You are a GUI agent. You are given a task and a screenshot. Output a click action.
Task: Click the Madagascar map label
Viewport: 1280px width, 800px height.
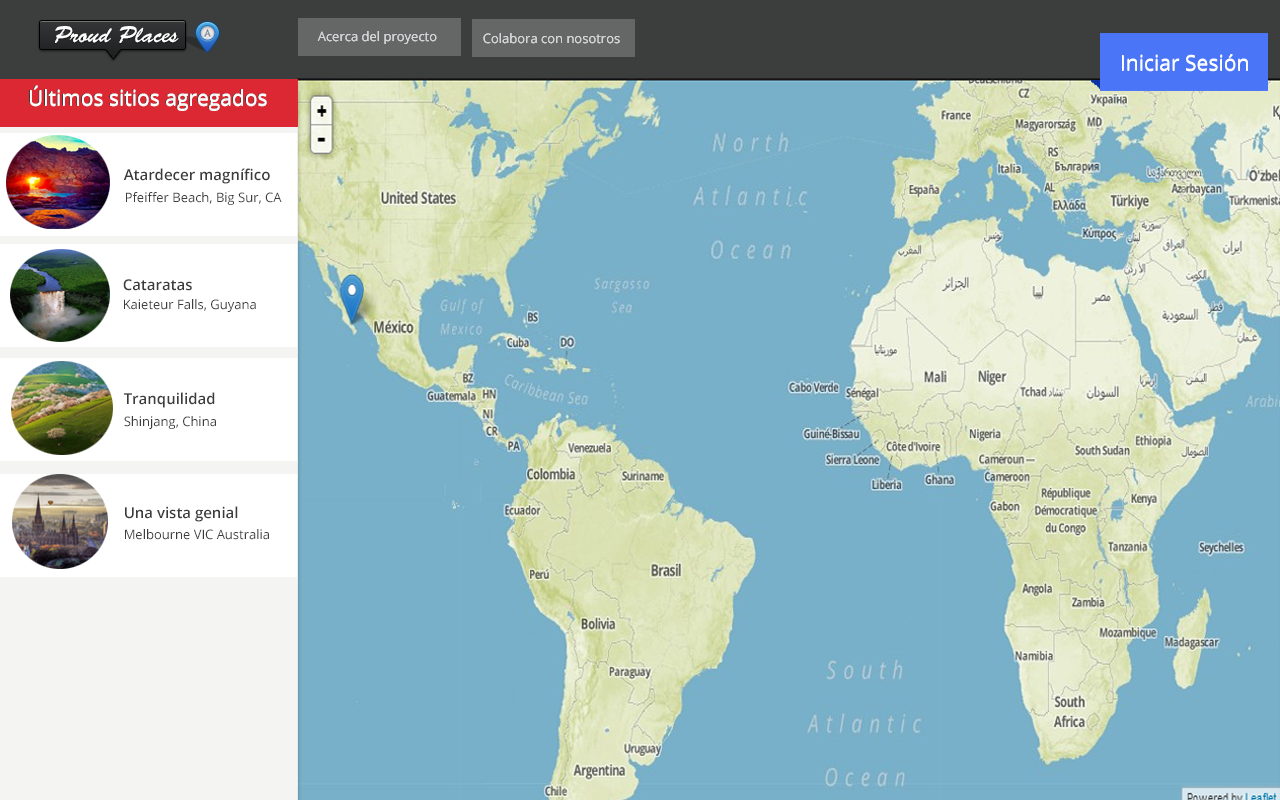1191,643
